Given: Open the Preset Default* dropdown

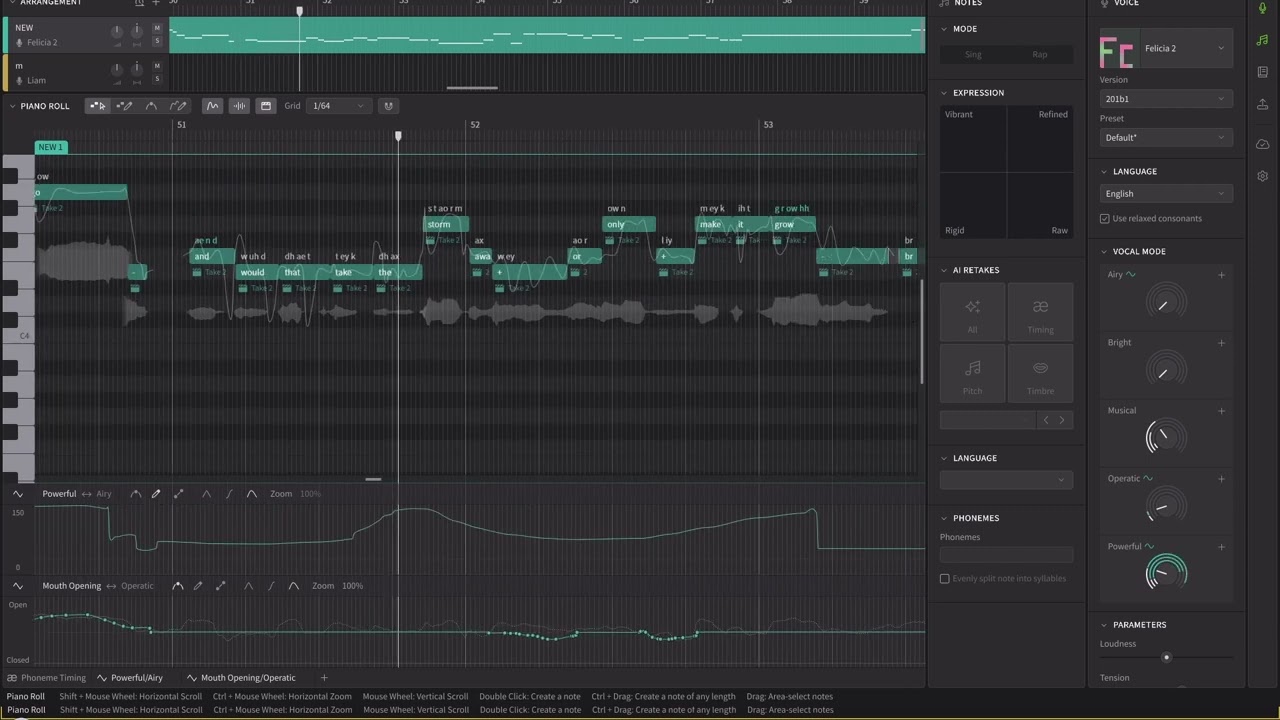Looking at the screenshot, I should click(1166, 137).
